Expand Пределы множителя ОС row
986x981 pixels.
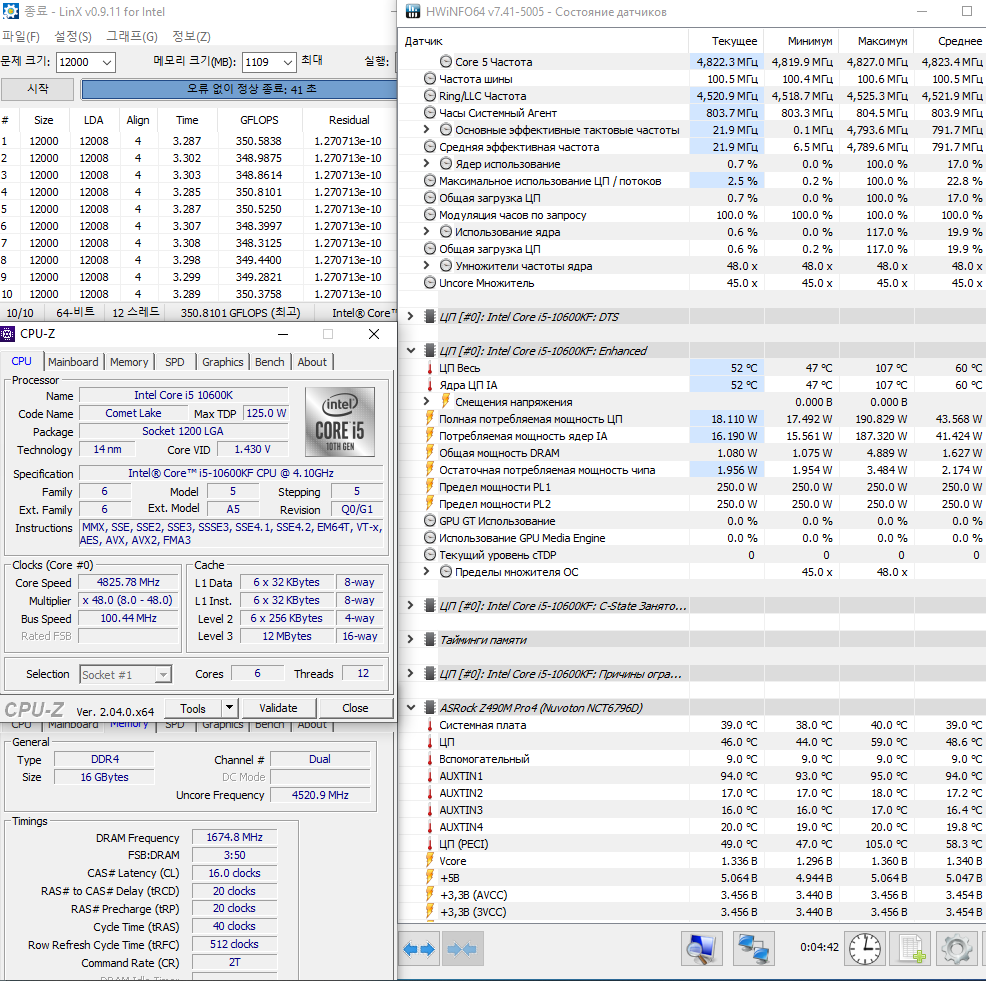click(426, 572)
